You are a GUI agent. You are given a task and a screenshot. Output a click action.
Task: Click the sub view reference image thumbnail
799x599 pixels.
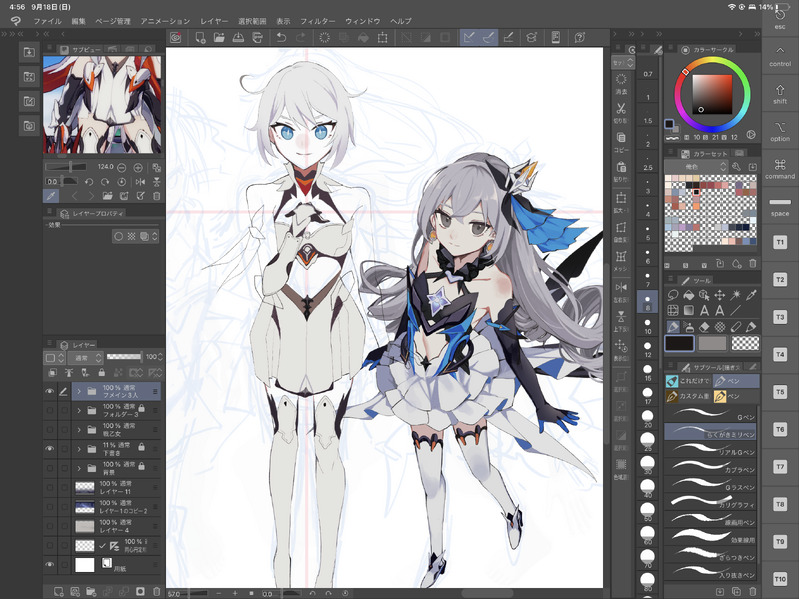102,104
